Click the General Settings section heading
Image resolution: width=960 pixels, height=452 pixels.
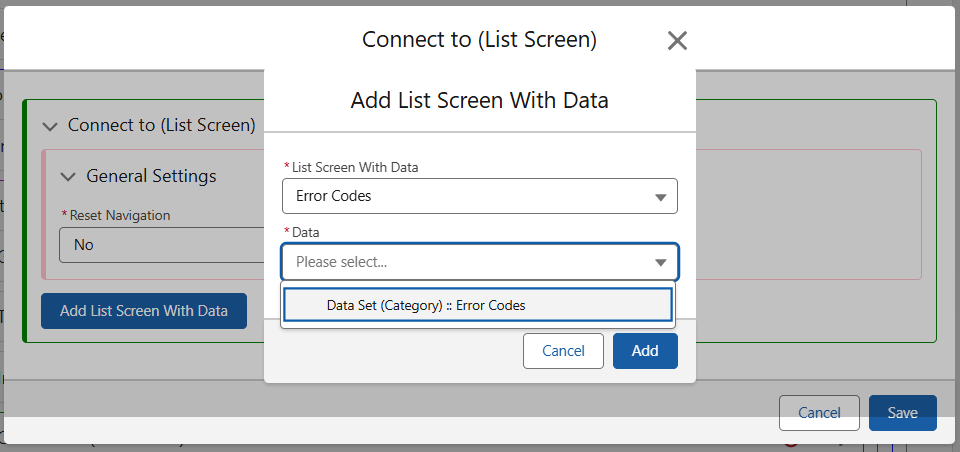tap(151, 176)
